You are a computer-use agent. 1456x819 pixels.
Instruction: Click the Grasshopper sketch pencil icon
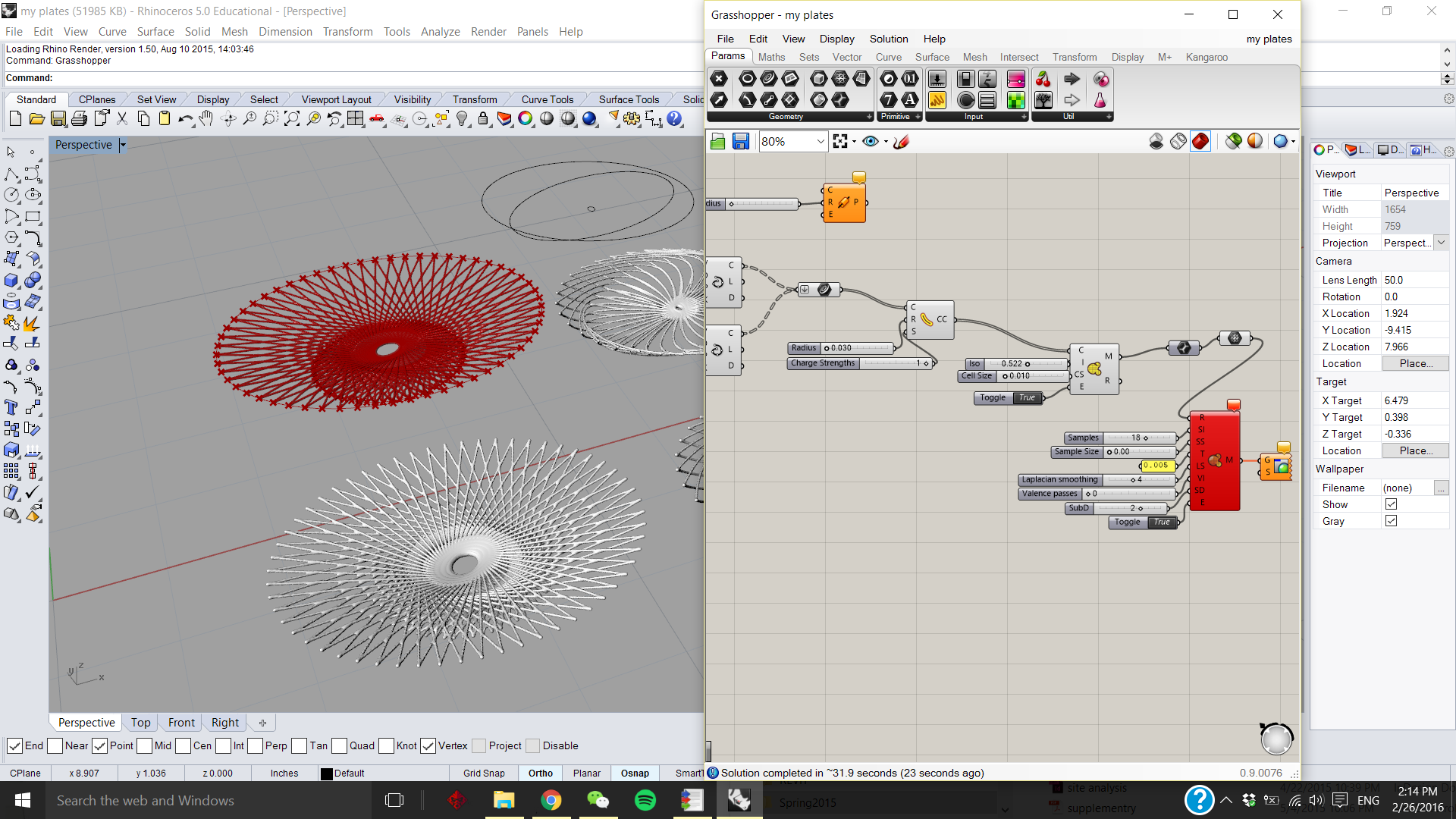[x=901, y=142]
